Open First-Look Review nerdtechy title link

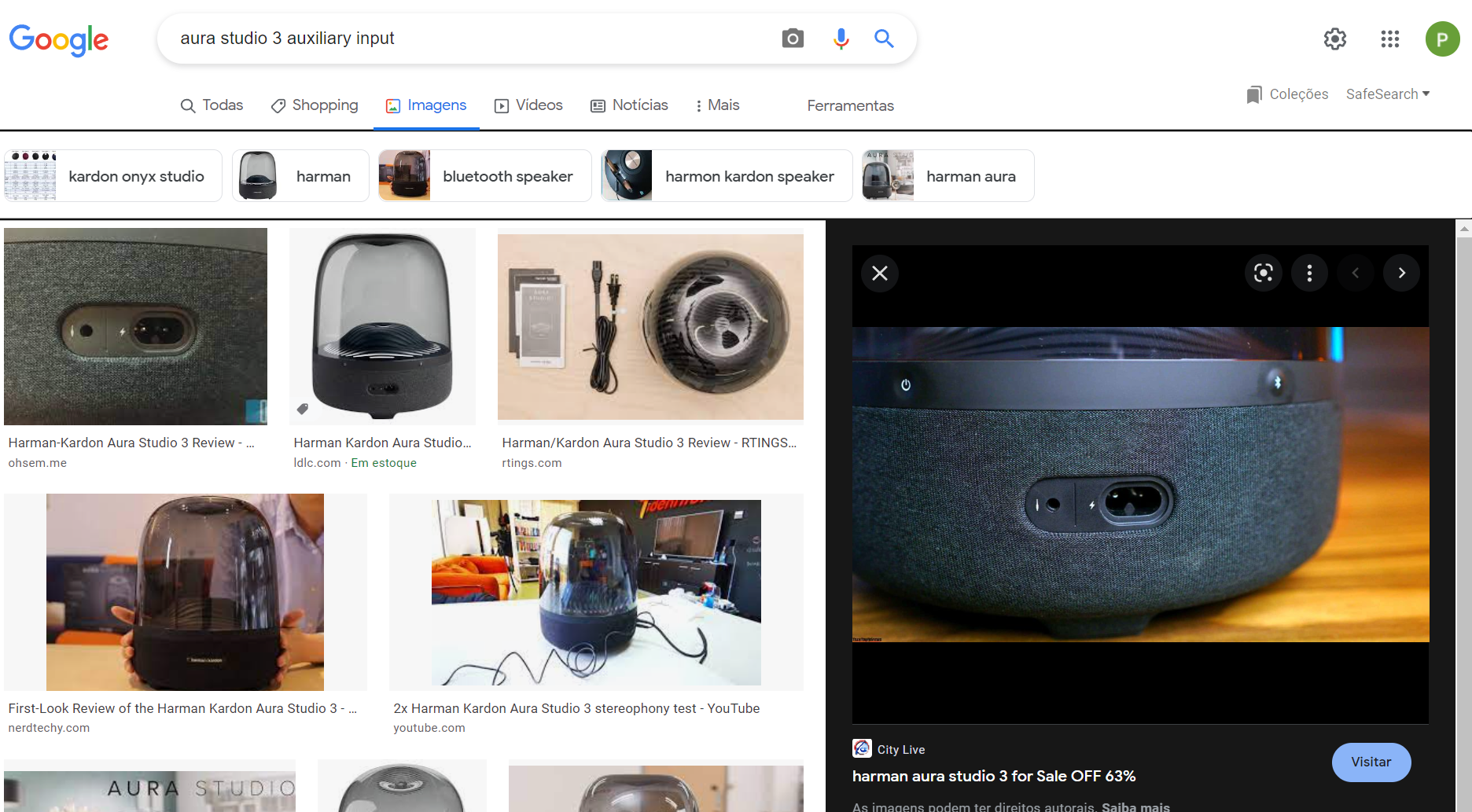(182, 708)
